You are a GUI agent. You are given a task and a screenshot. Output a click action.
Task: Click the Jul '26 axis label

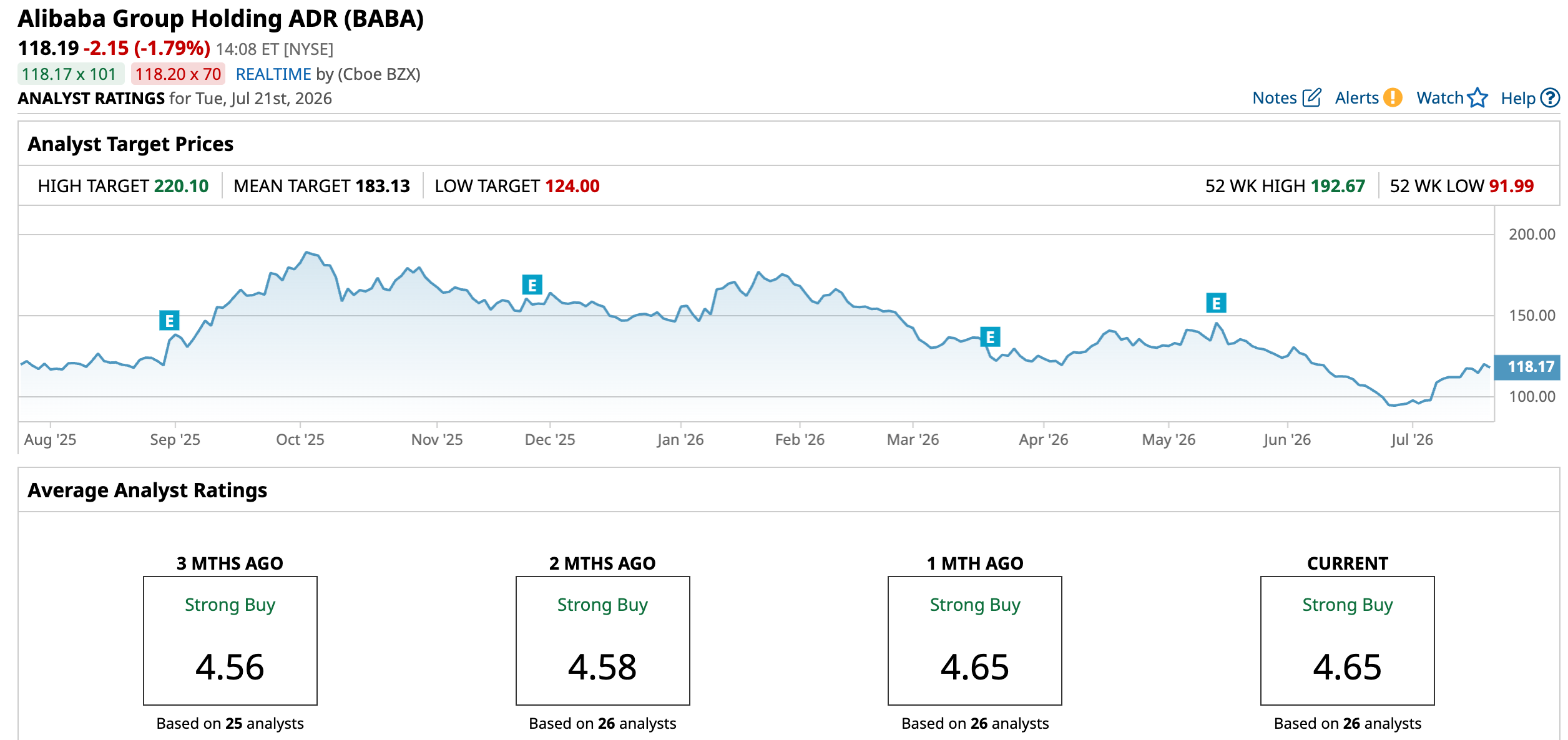1412,440
